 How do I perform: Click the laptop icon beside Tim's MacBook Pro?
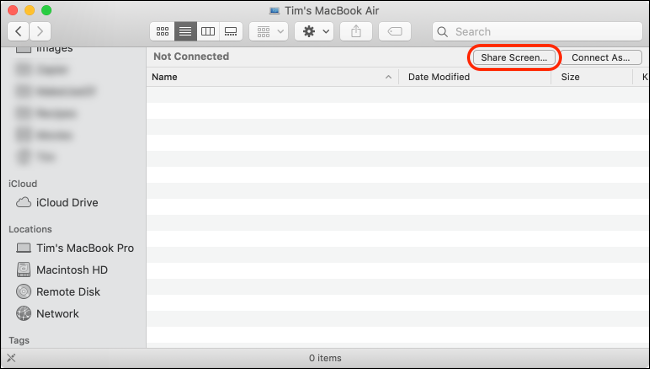23,248
